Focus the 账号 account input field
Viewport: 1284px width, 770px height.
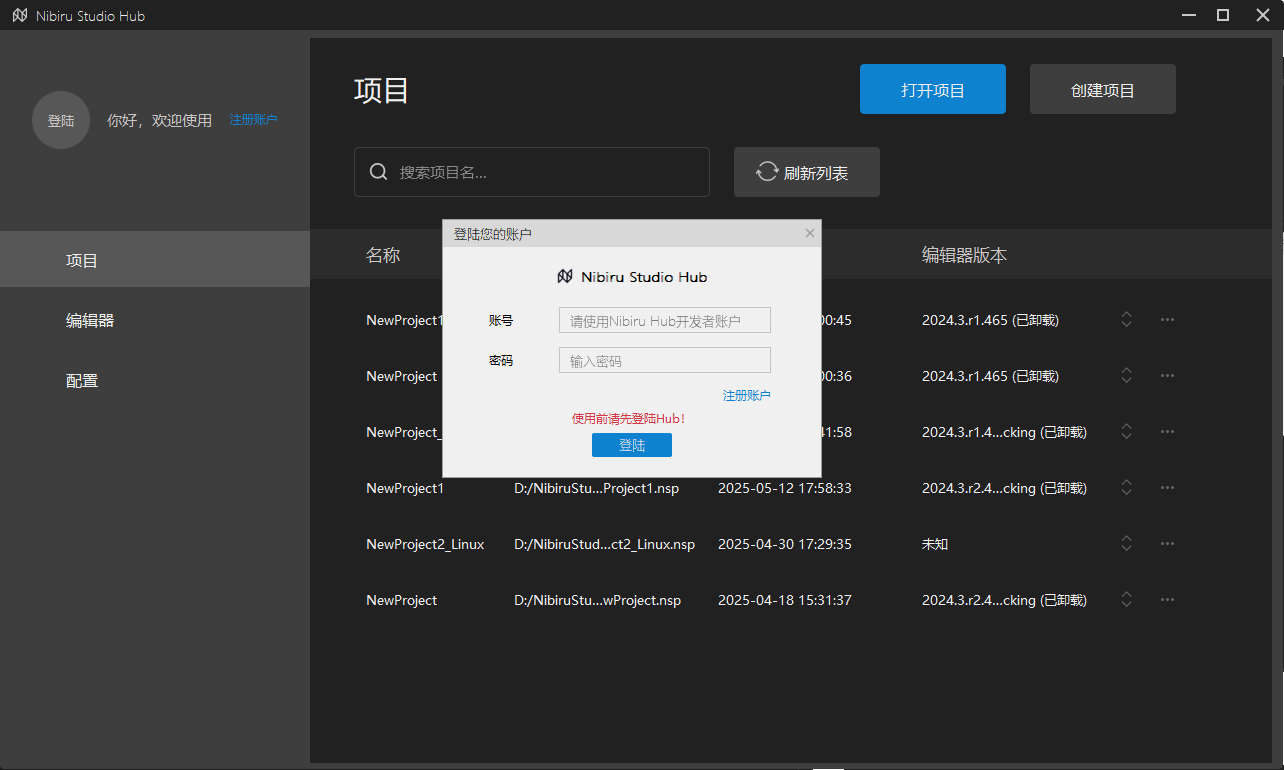point(664,320)
